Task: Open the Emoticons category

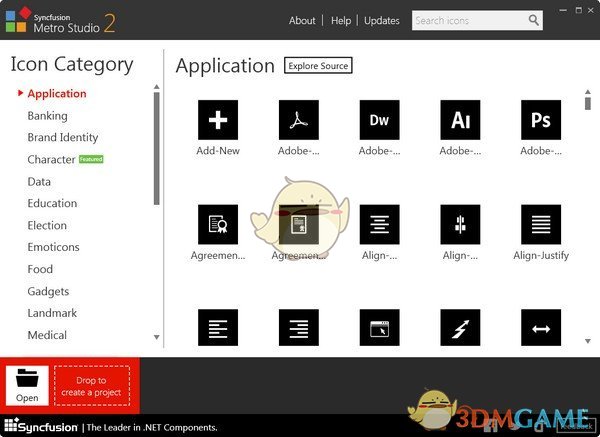Action: pos(53,247)
